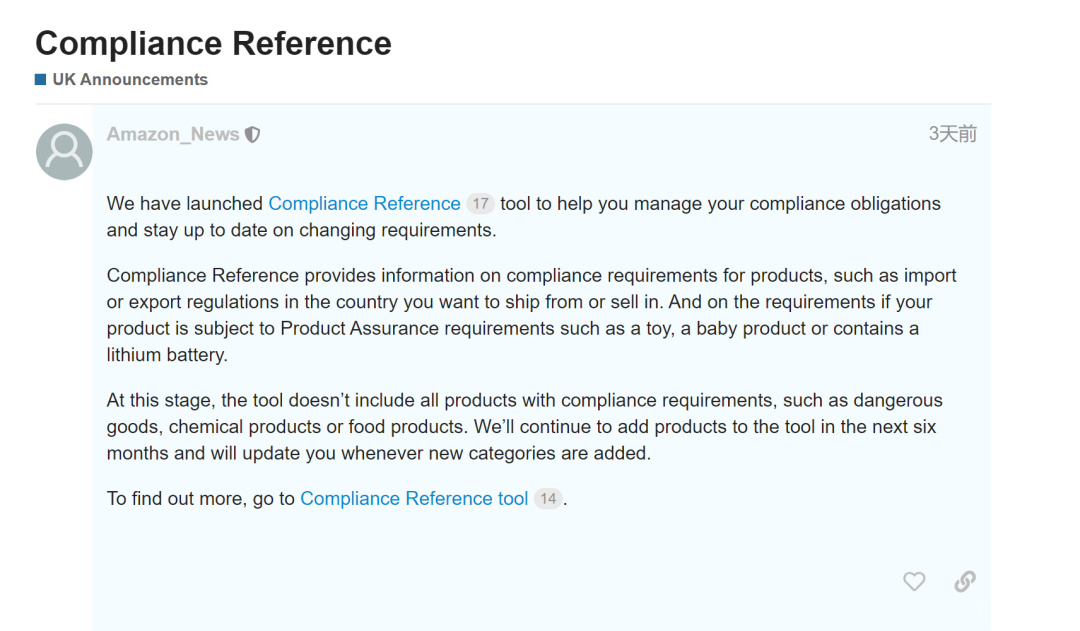Open the UK Announcements category
Screen dimensions: 1080x631
tap(130, 80)
